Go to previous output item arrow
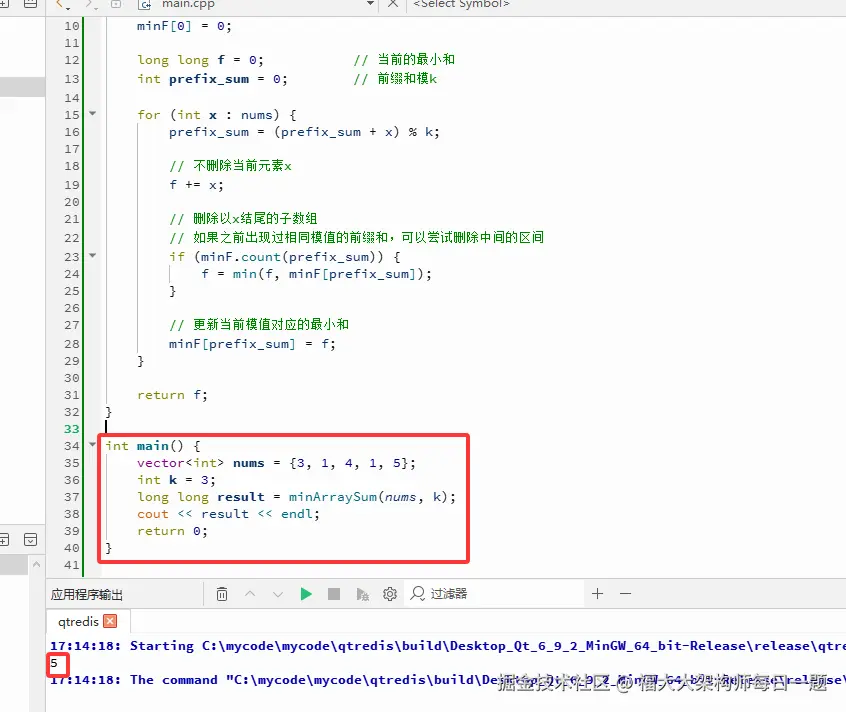 250,594
